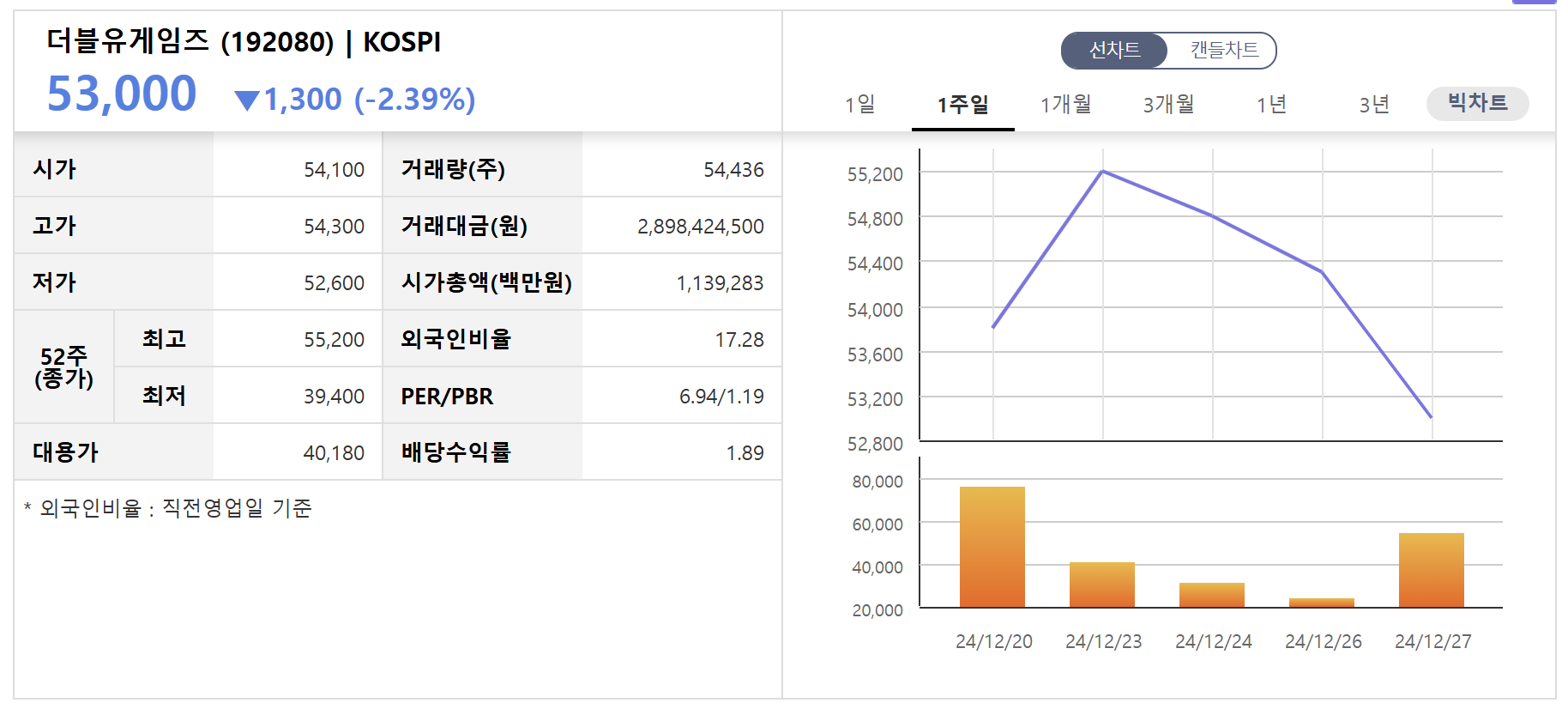Screen dimensions: 1568x709
Task: Click the 55,200 price axis label
Action: pyautogui.click(x=875, y=174)
